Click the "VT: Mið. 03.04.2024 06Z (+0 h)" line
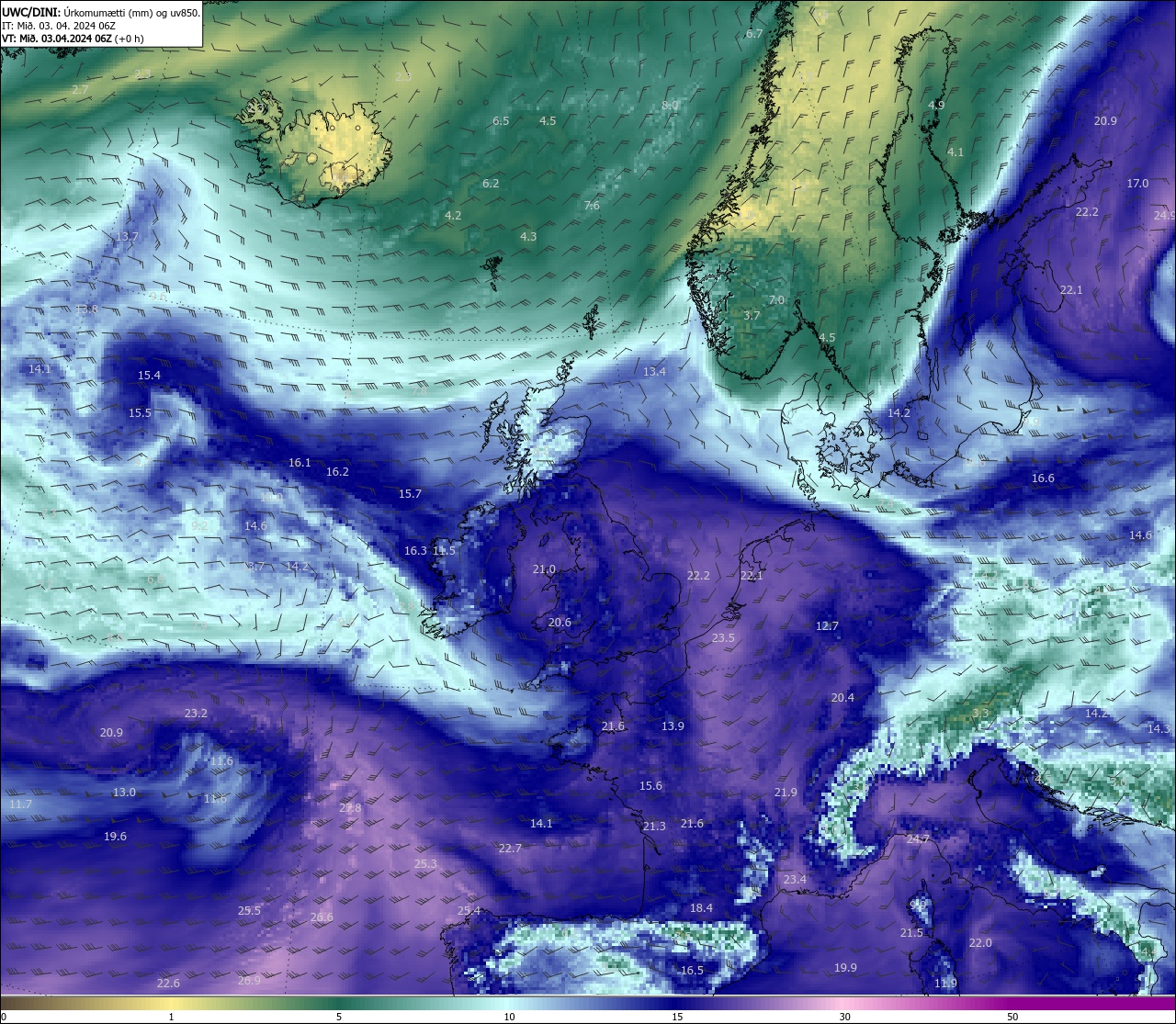Viewport: 1176px width, 1024px height. click(x=73, y=39)
